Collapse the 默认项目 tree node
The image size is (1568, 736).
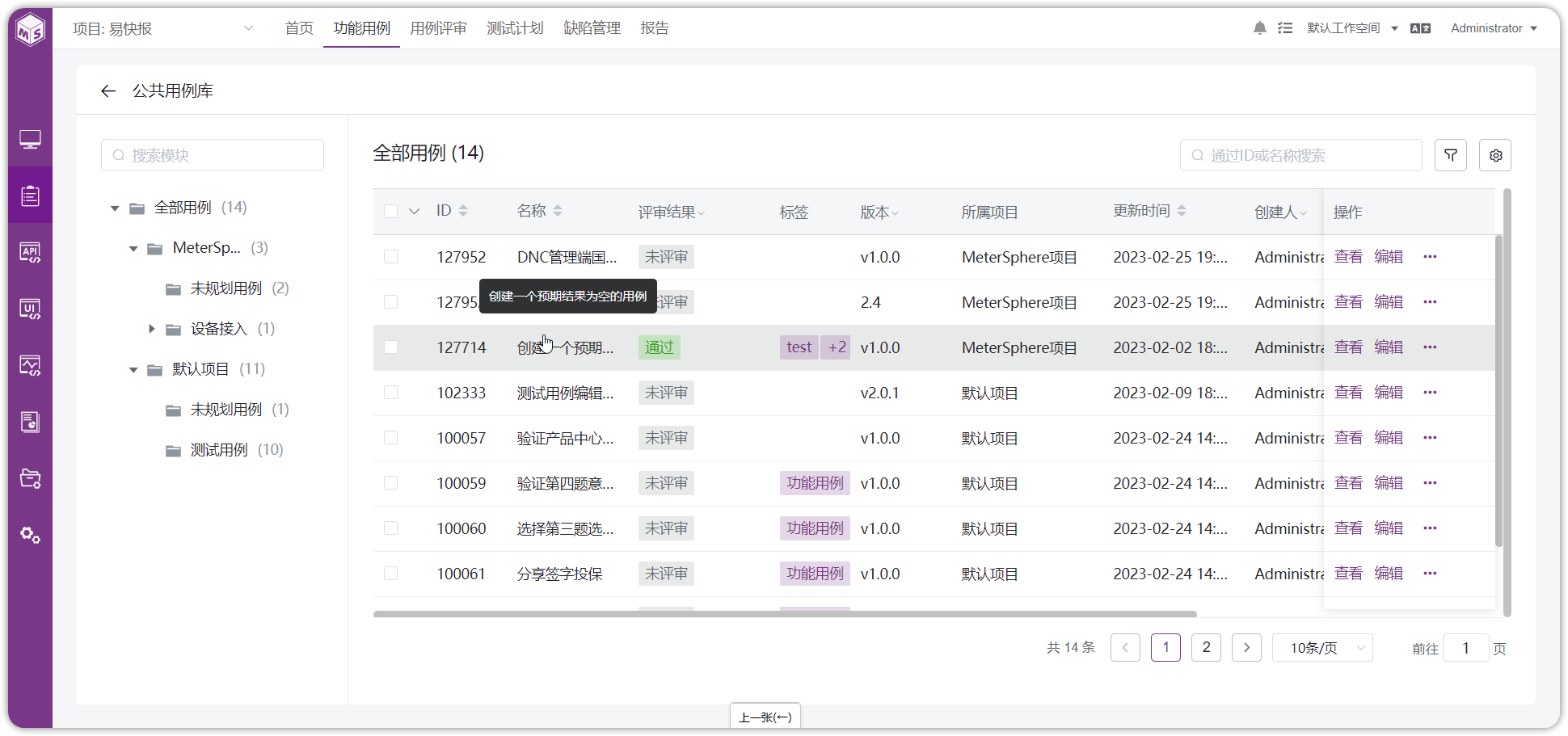tap(133, 370)
